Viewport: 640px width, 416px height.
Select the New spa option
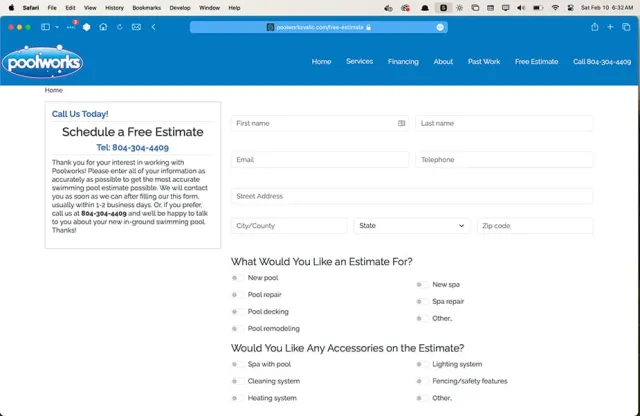[422, 285]
